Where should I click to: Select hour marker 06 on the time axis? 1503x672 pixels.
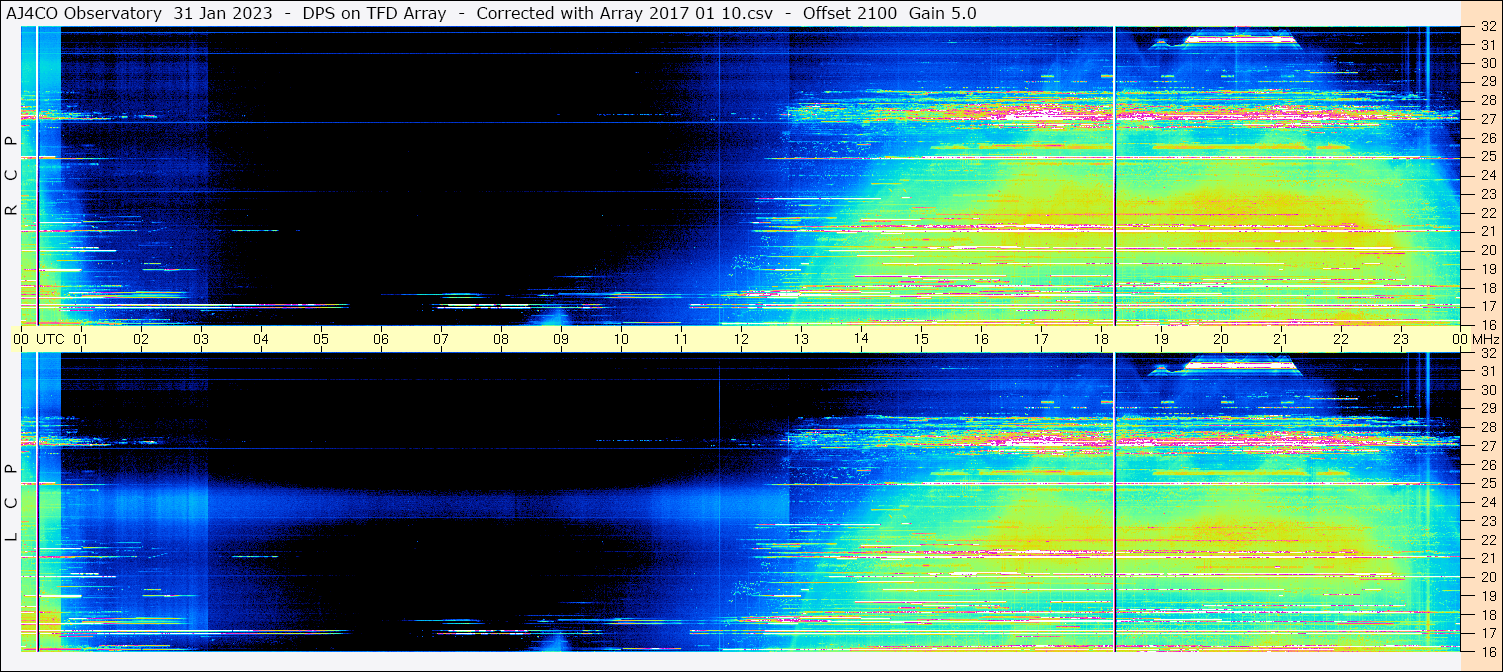coord(381,339)
